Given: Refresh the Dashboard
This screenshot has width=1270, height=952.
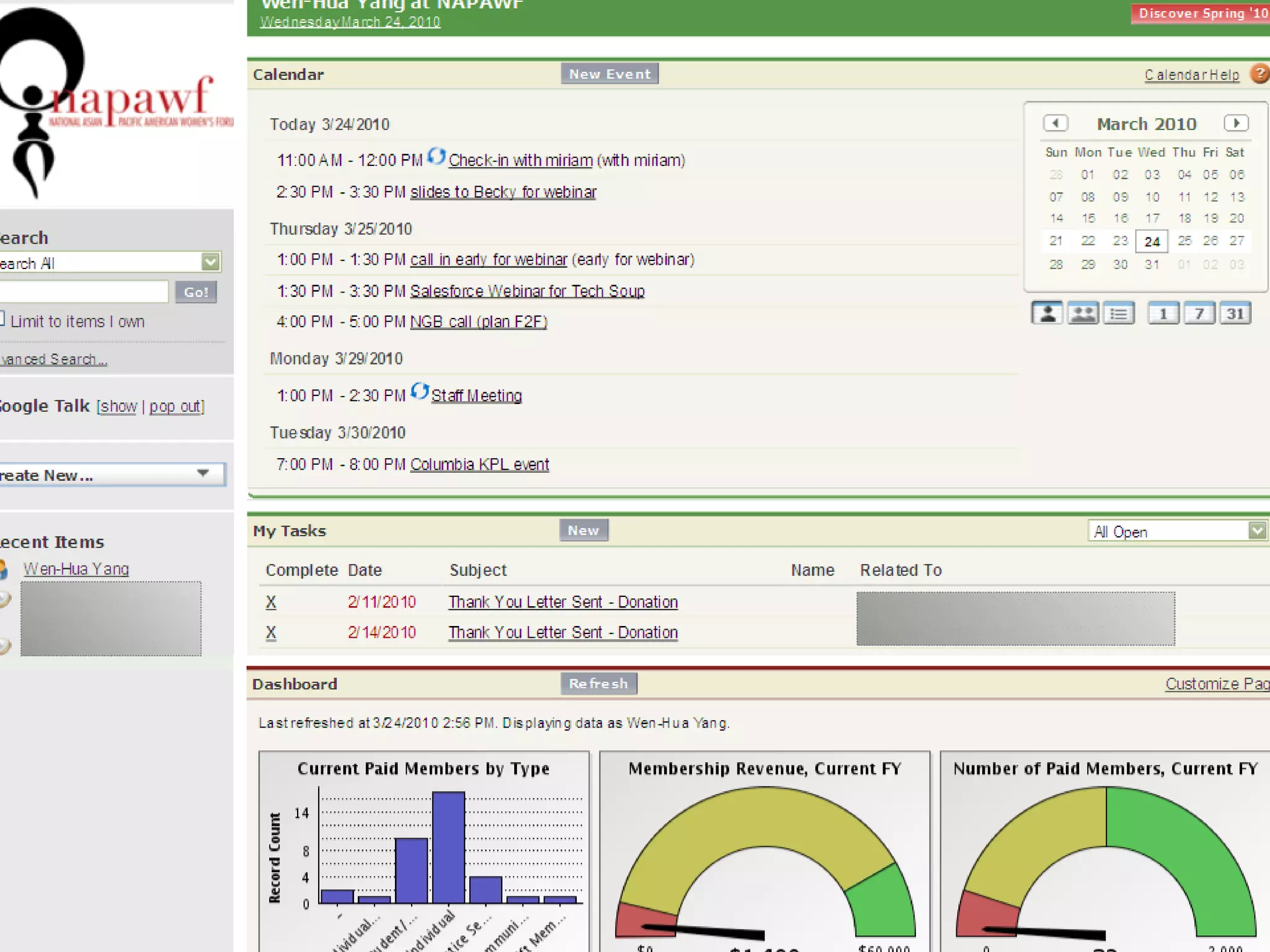Looking at the screenshot, I should pyautogui.click(x=598, y=684).
